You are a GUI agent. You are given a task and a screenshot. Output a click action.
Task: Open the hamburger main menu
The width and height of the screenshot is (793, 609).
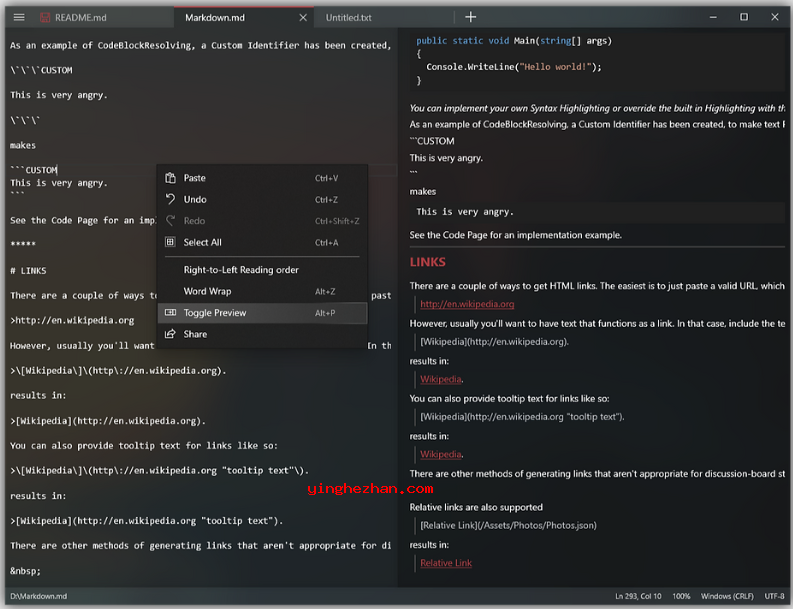pos(18,17)
